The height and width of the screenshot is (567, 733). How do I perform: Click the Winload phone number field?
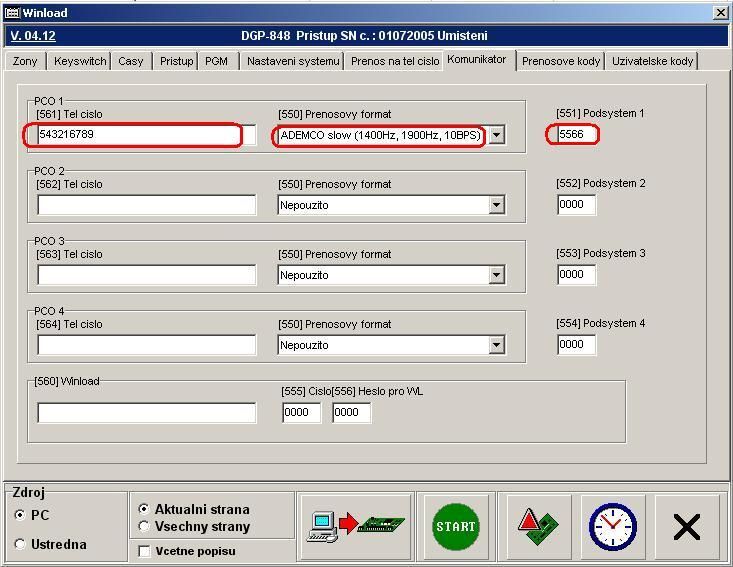click(x=146, y=413)
